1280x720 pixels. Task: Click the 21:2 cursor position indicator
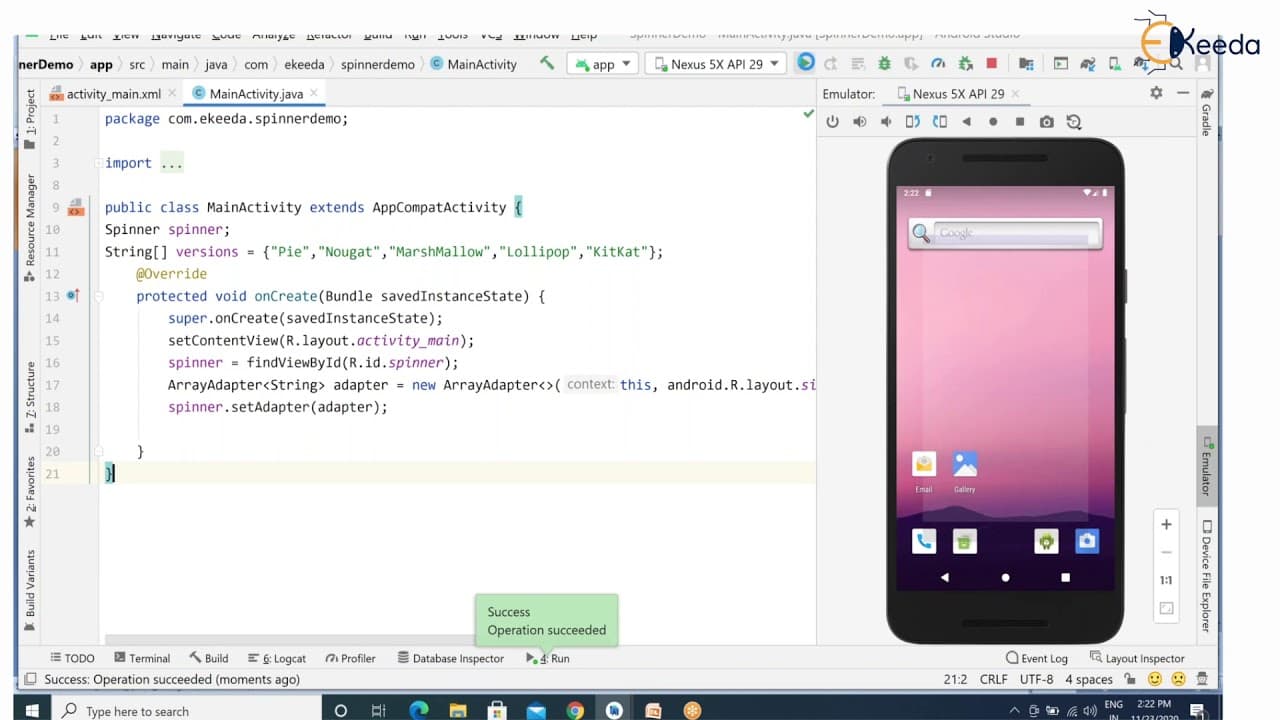955,679
